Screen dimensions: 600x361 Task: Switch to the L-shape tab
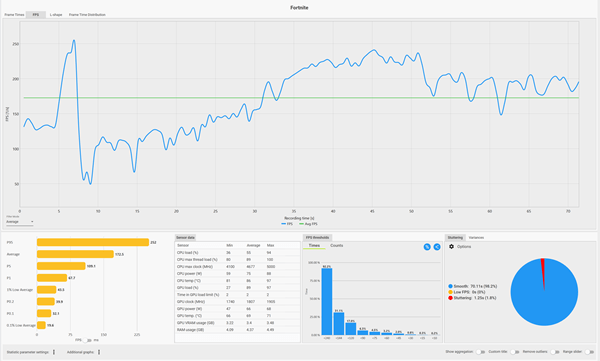pyautogui.click(x=56, y=15)
